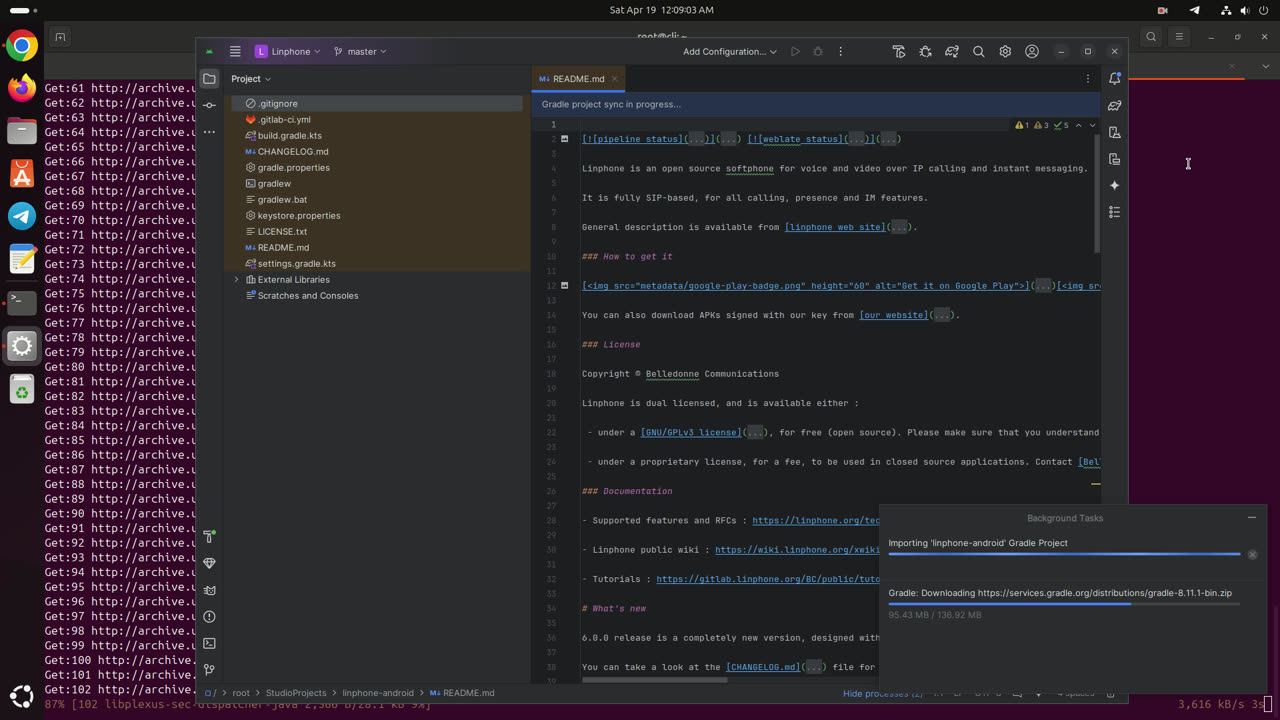Click the Sync Project with Gradle elephant icon
1280x720 pixels.
pyautogui.click(x=952, y=51)
